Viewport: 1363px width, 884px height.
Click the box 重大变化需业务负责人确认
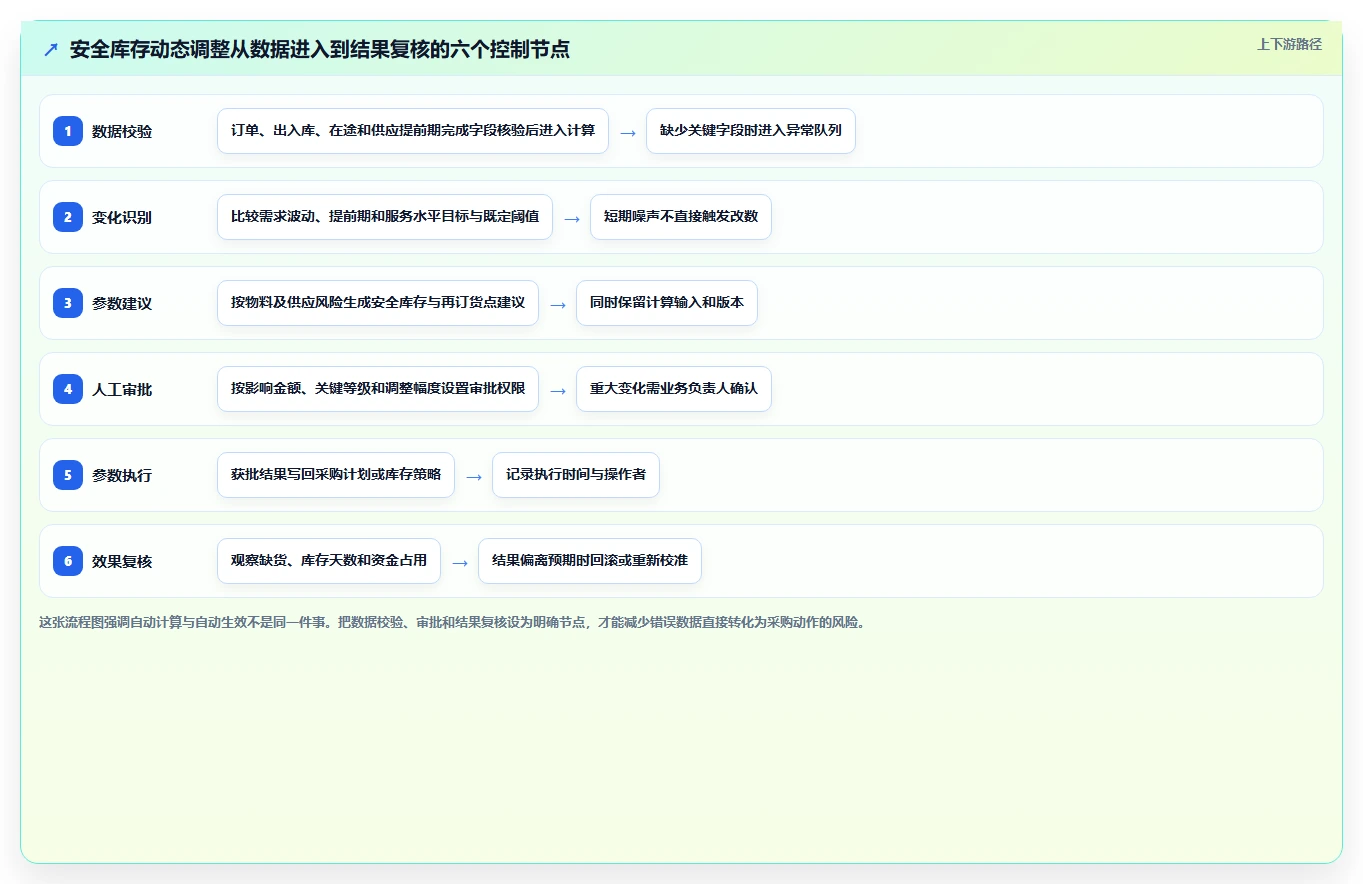(x=674, y=389)
